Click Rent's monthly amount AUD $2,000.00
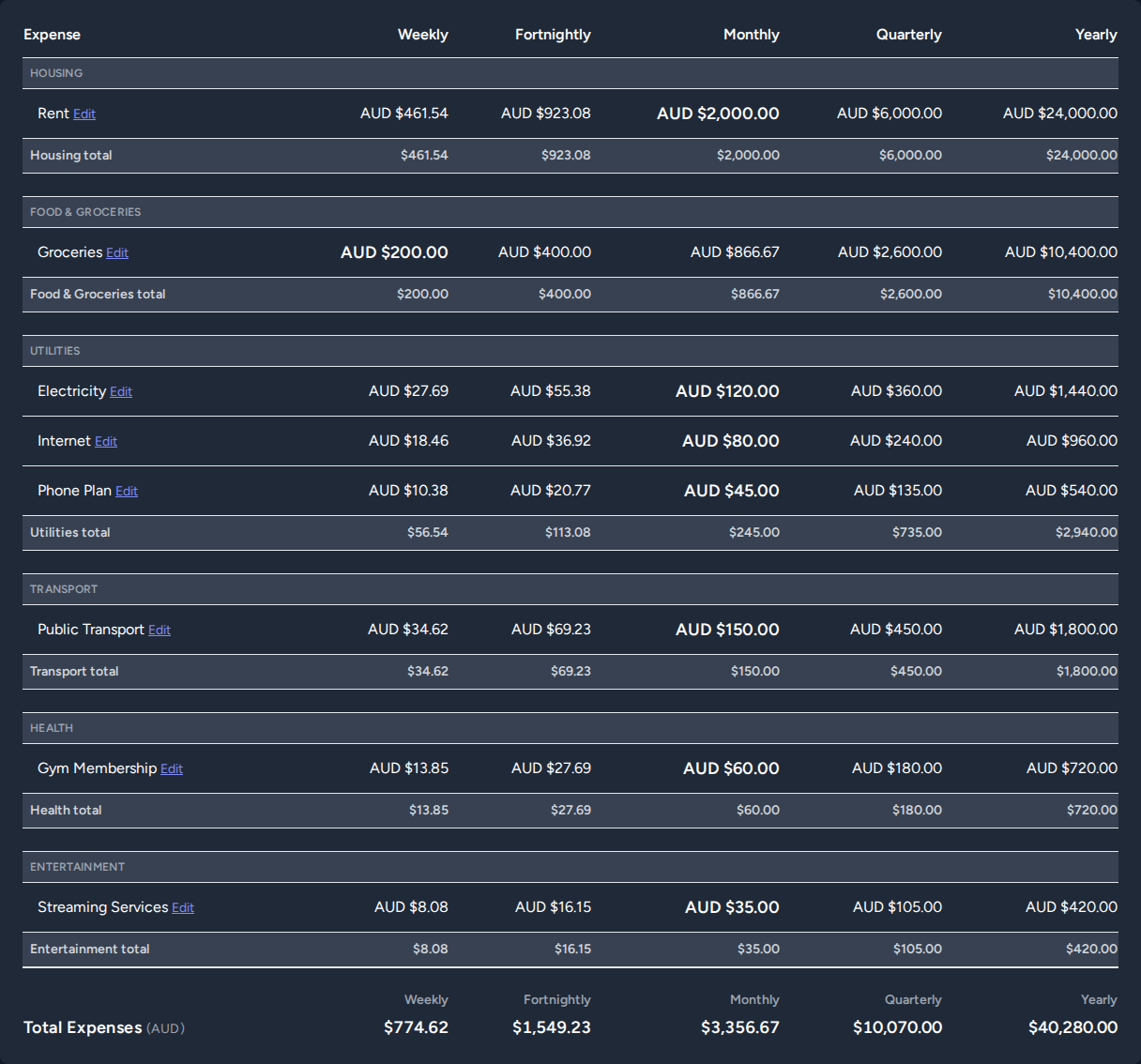 point(718,114)
